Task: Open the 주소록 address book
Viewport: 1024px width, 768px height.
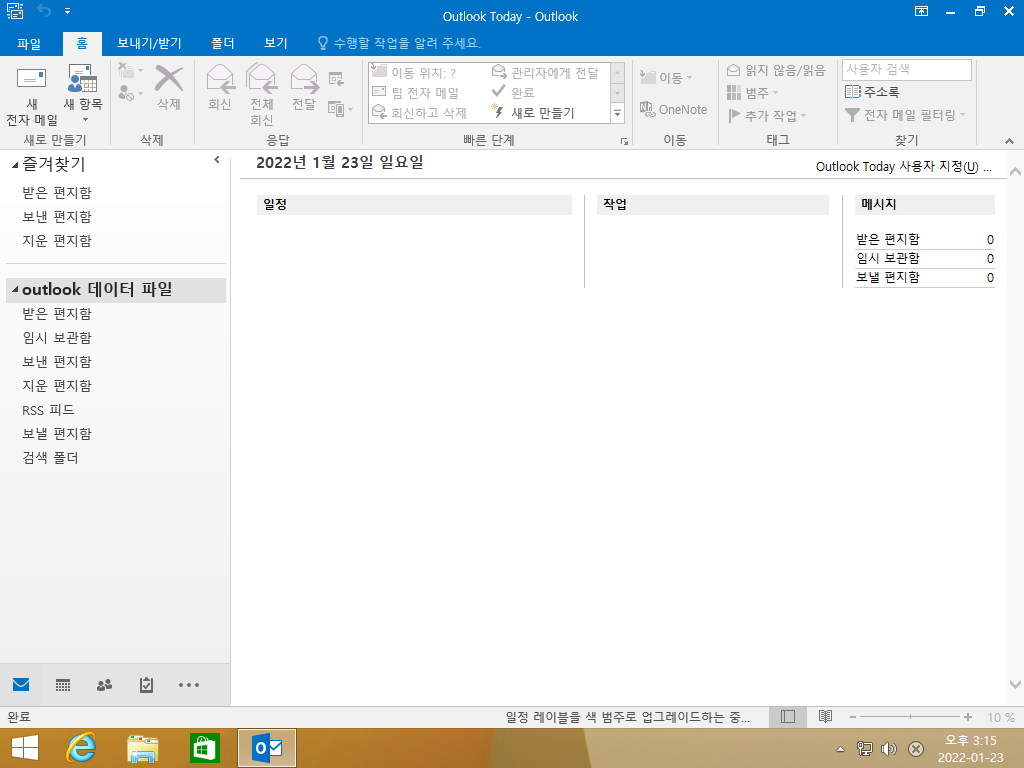Action: pyautogui.click(x=872, y=91)
